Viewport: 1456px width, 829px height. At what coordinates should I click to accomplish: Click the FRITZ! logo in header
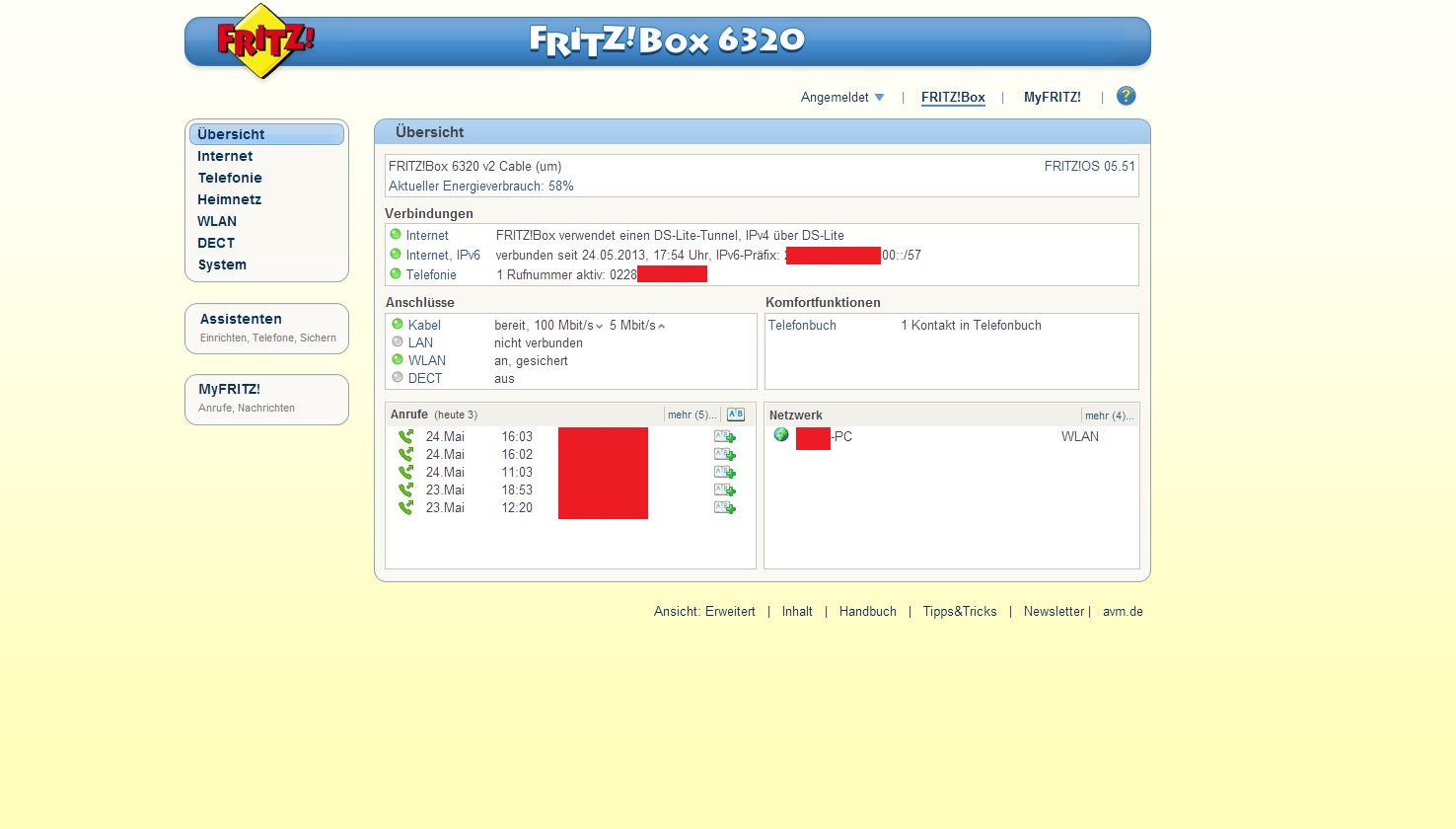[264, 41]
